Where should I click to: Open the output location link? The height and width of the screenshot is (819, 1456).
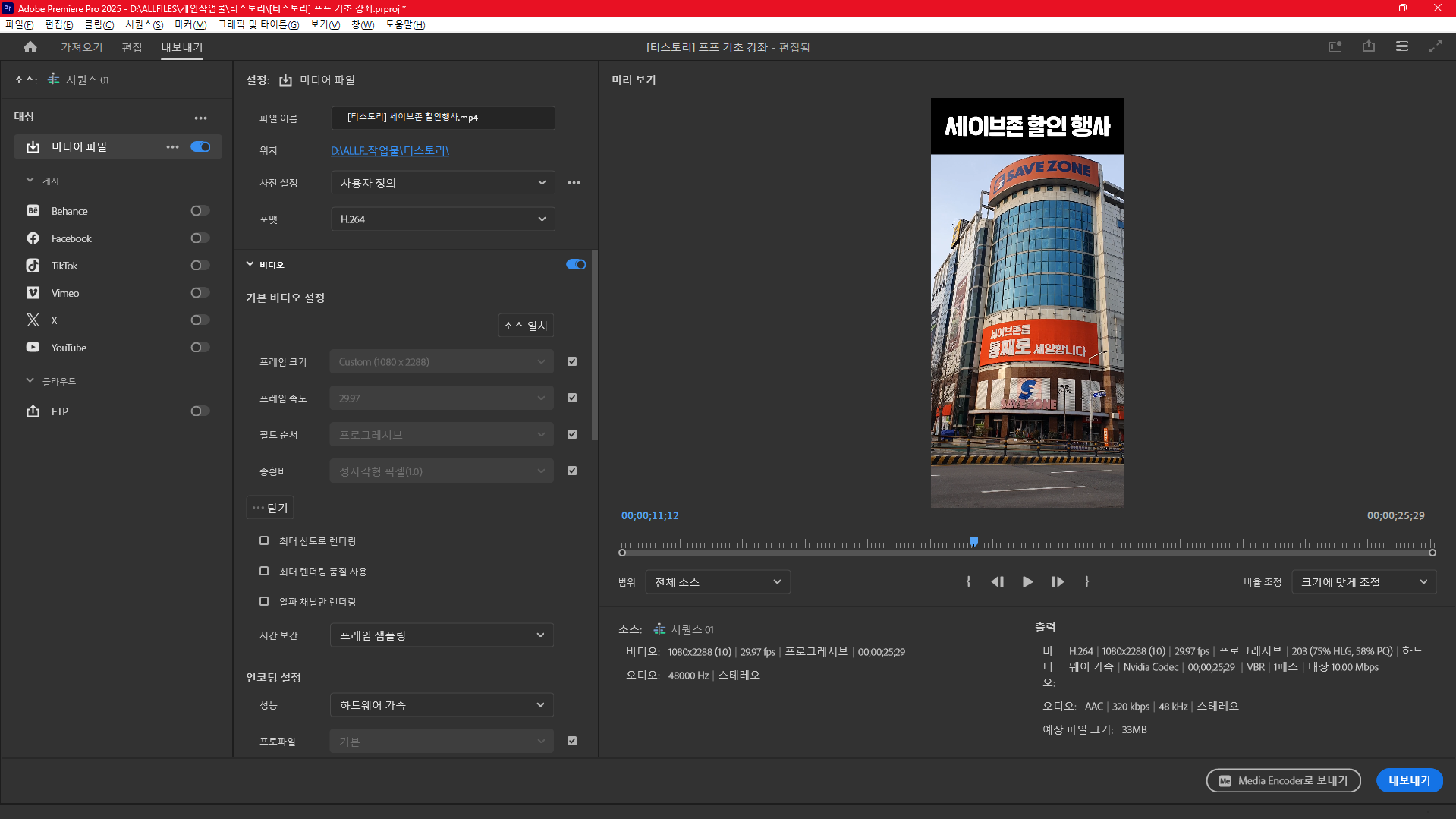pyautogui.click(x=390, y=151)
